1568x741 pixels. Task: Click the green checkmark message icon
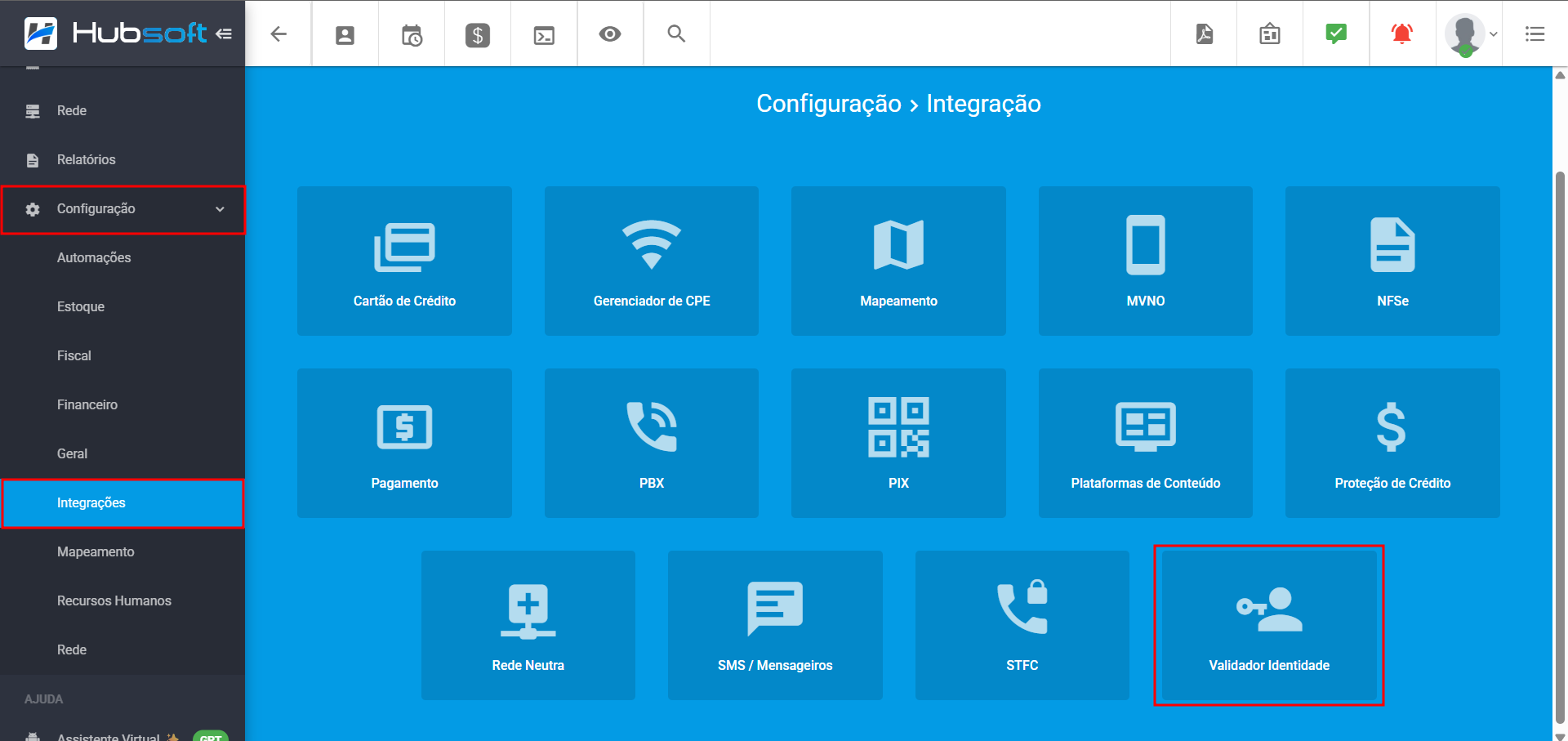pyautogui.click(x=1336, y=33)
